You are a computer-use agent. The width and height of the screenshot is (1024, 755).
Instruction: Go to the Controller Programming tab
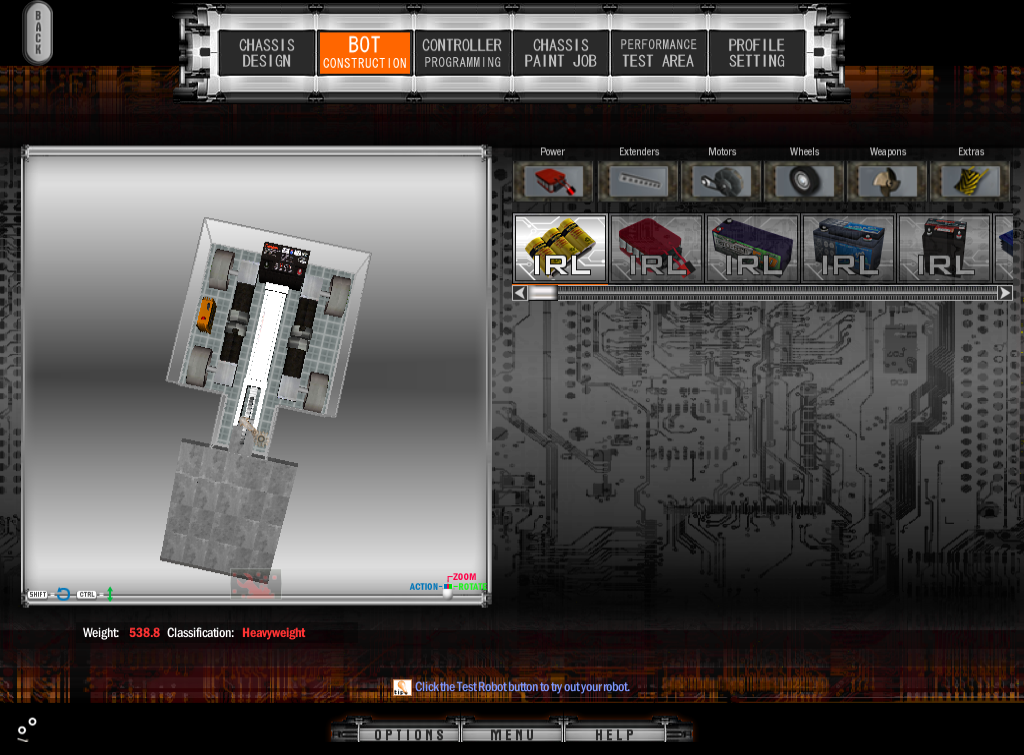[462, 53]
